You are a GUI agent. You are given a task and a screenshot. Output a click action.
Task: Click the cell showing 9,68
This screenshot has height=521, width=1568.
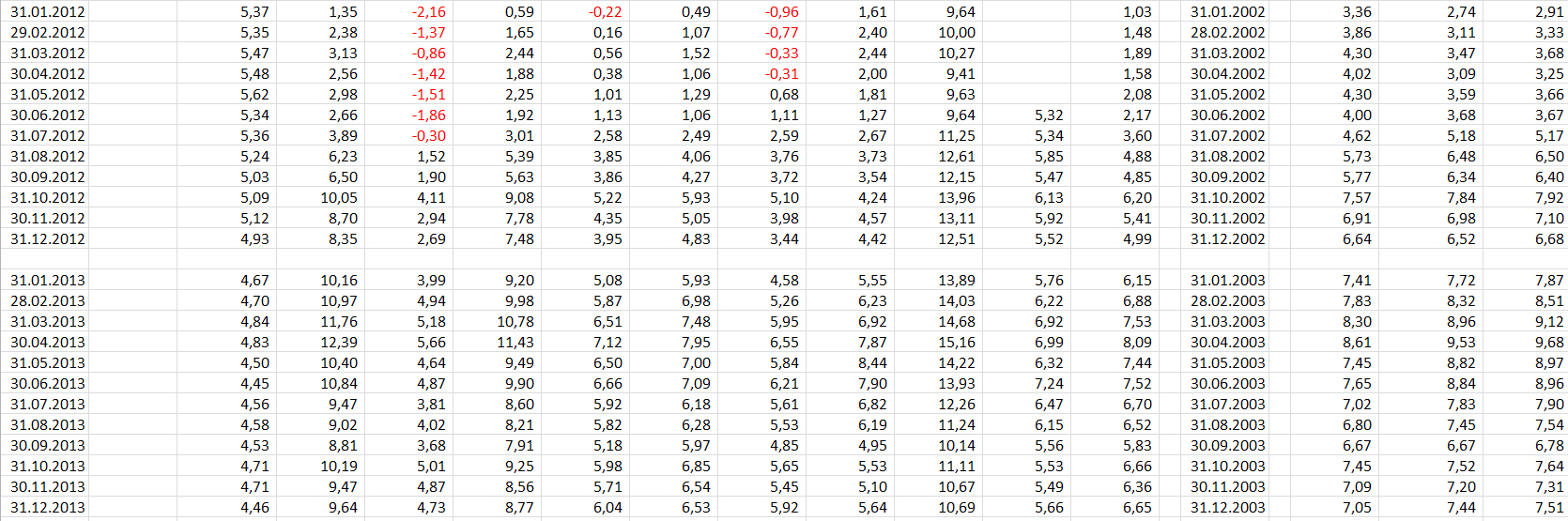pyautogui.click(x=1549, y=343)
